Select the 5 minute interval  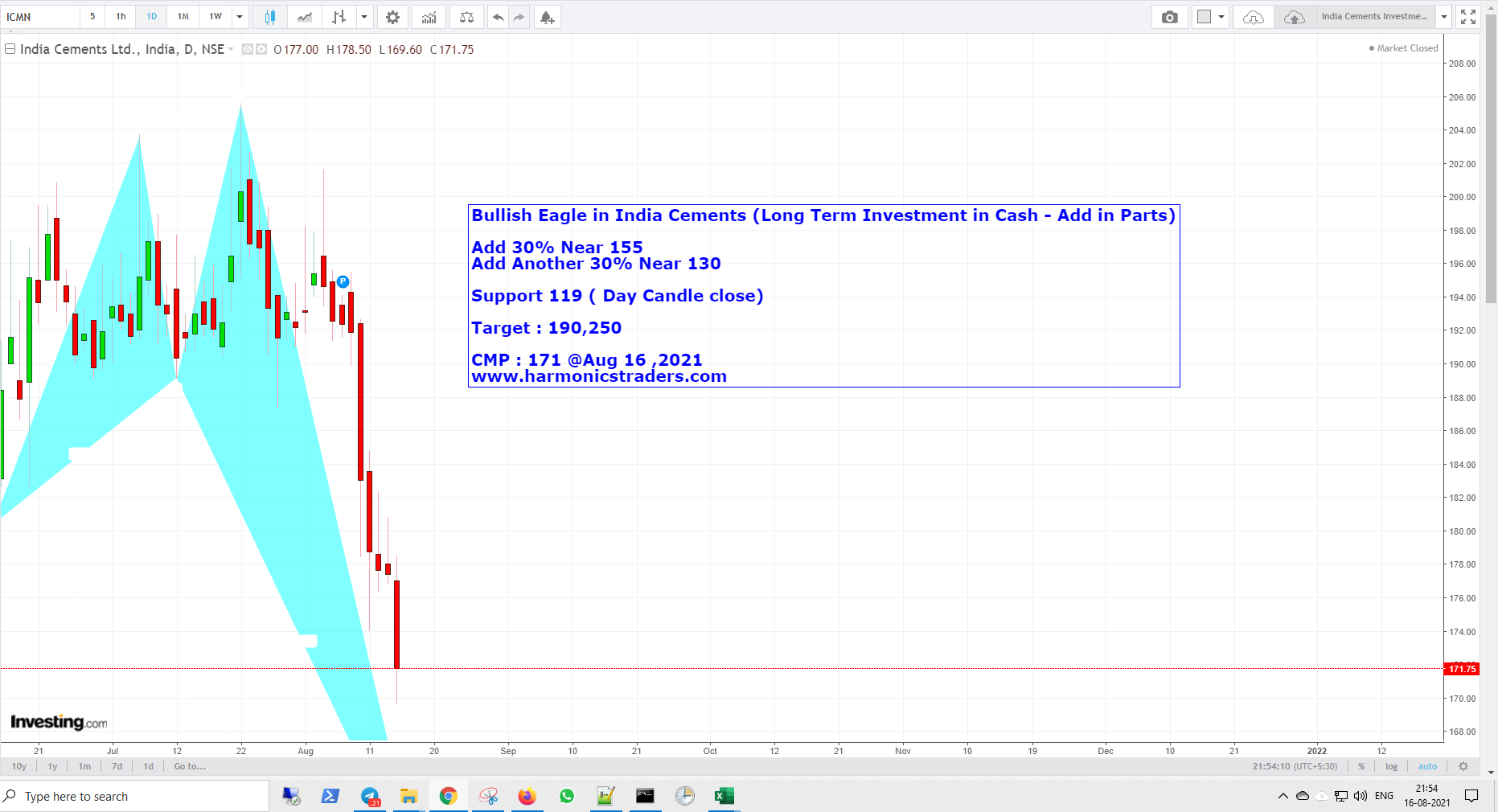(92, 17)
